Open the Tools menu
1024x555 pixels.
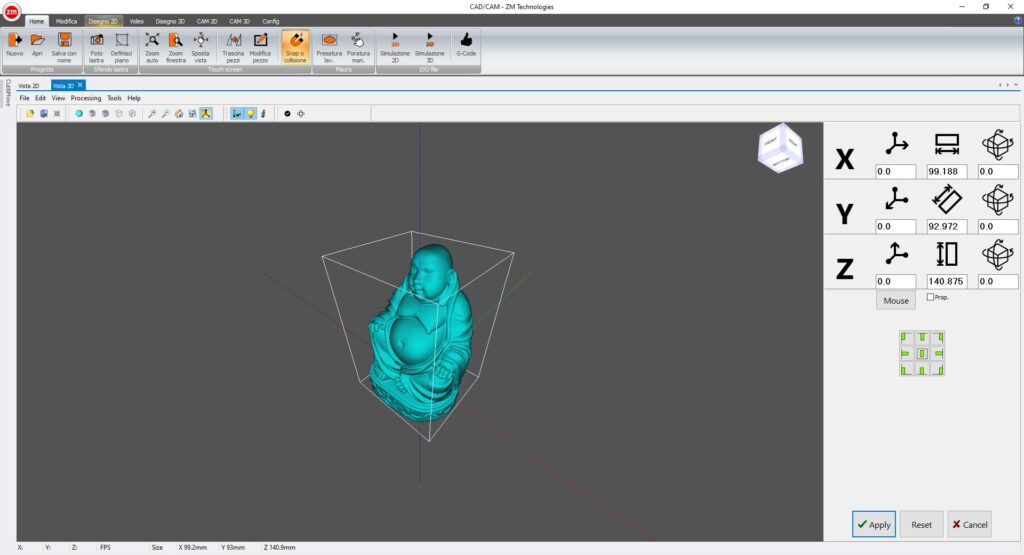[x=114, y=98]
